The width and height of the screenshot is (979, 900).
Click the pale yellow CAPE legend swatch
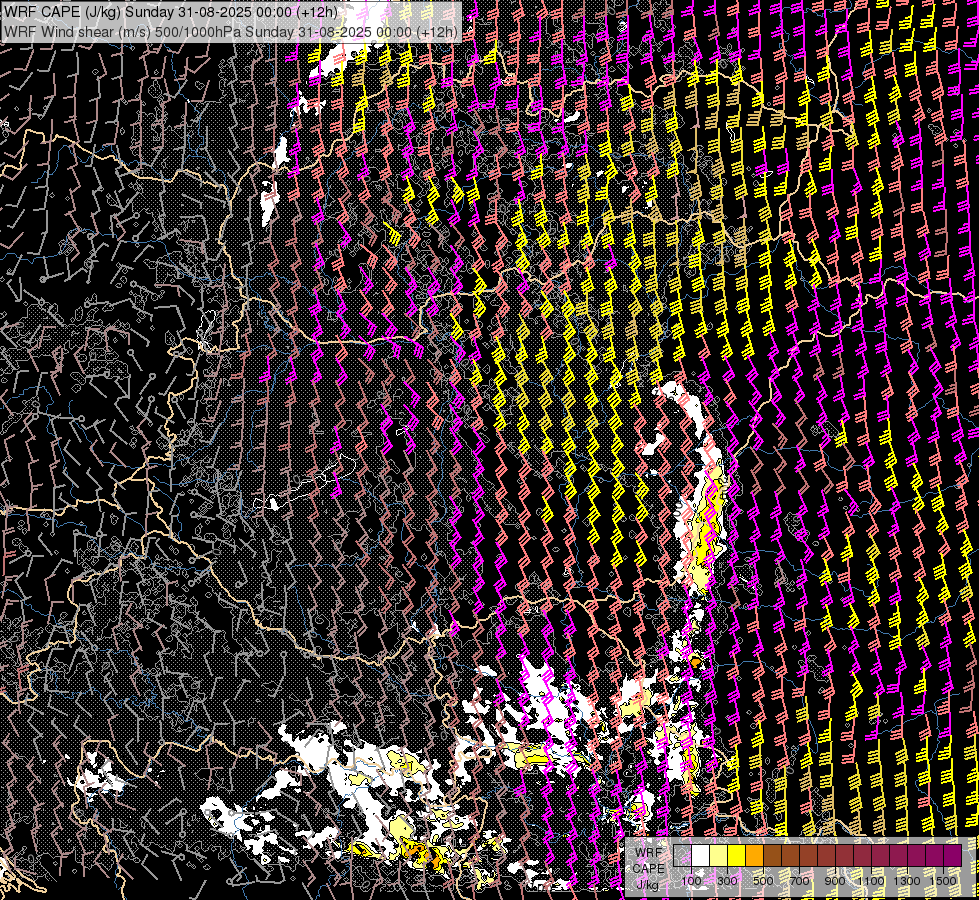pos(719,856)
